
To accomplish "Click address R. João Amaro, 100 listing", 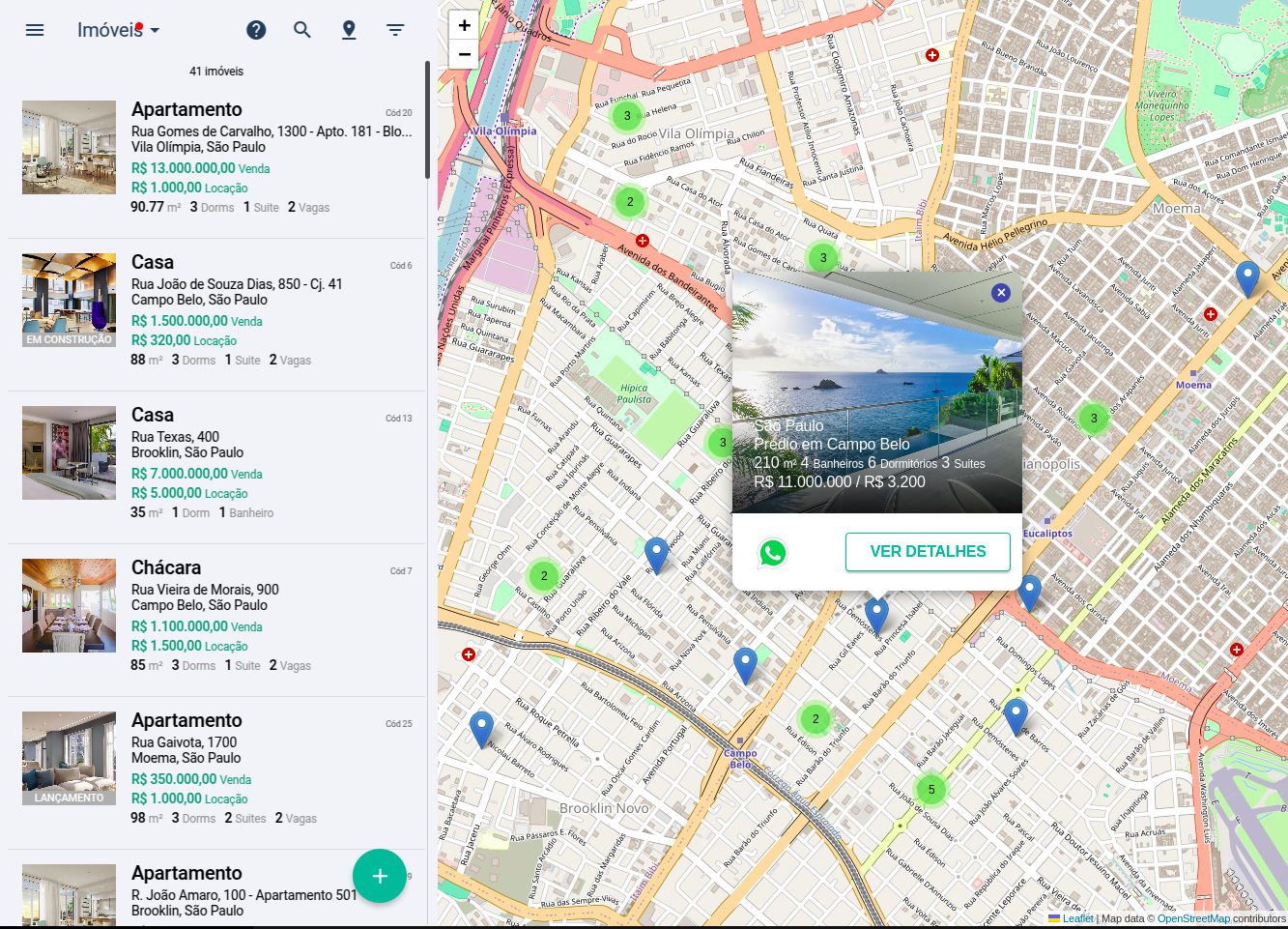I will coord(244,895).
